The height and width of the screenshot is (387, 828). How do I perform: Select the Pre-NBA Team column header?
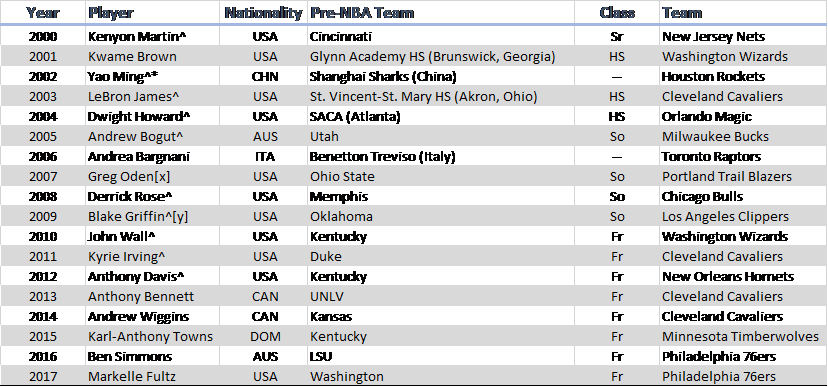coord(441,12)
